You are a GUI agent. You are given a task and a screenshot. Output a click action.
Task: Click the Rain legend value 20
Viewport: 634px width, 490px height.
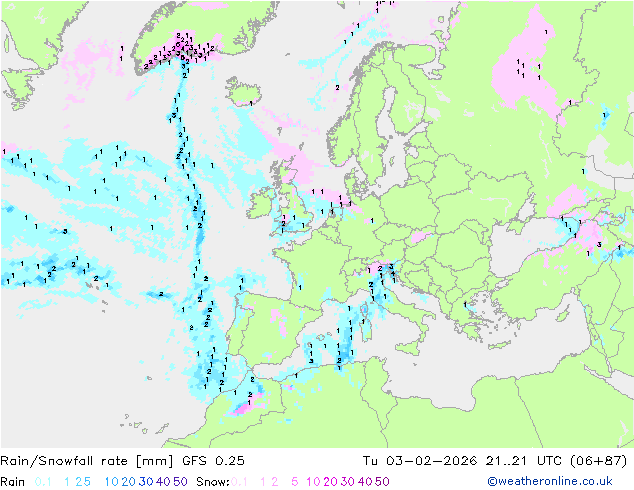tap(129, 482)
